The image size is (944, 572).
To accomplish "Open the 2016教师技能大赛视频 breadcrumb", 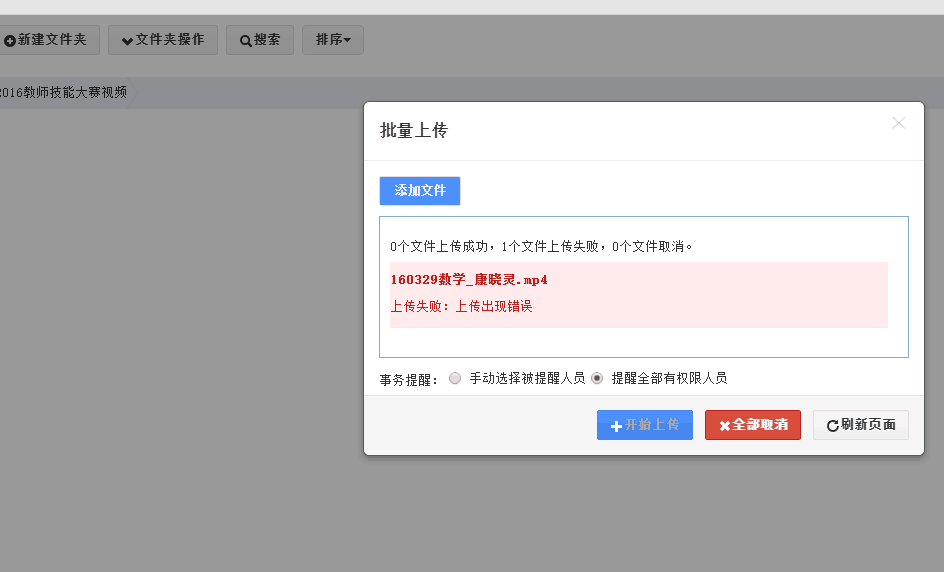I will click(63, 92).
